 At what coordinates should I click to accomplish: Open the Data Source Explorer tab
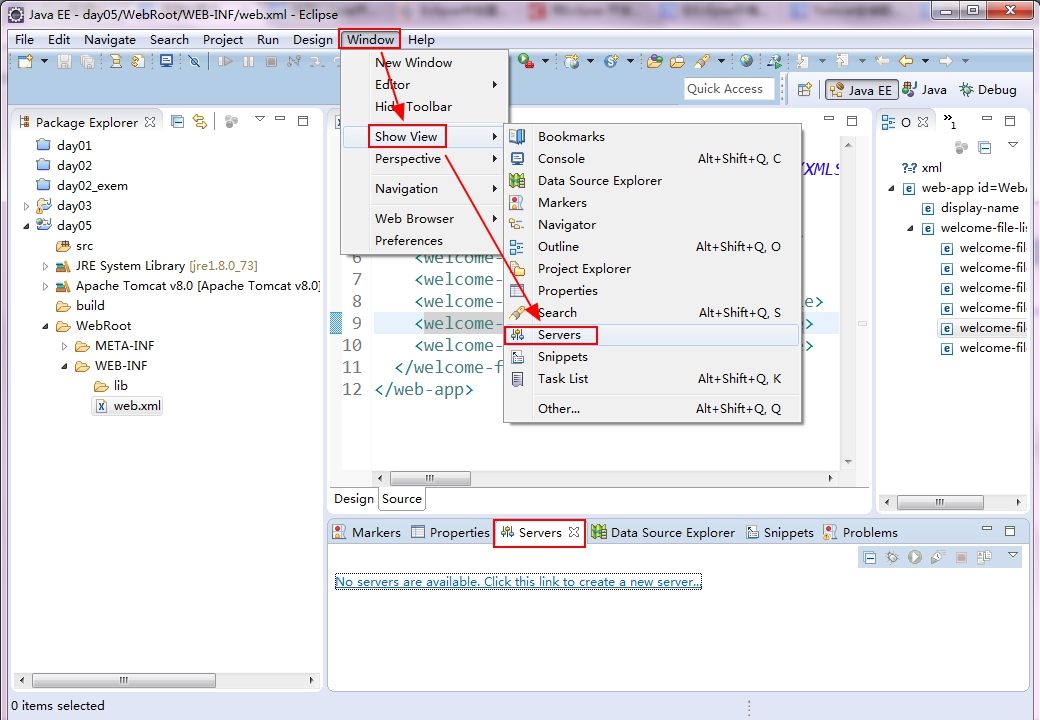(x=663, y=532)
